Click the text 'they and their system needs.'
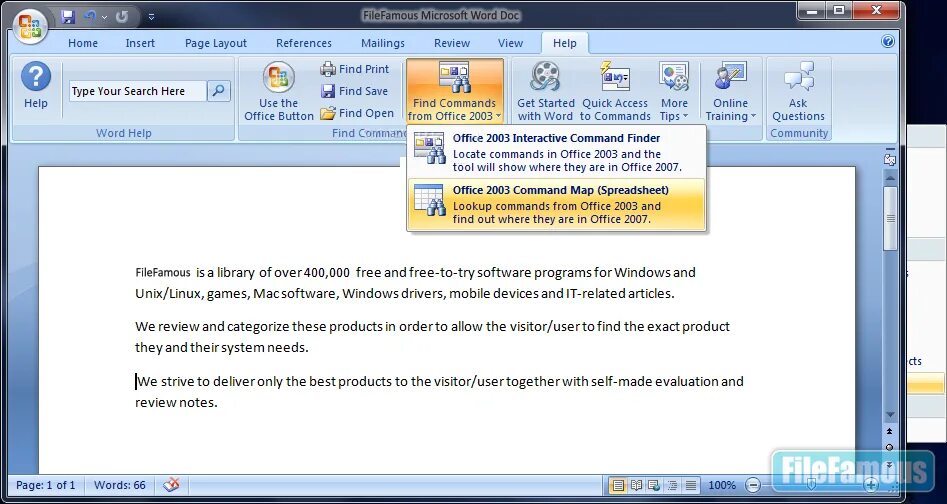Viewport: 947px width, 504px height. tap(222, 348)
